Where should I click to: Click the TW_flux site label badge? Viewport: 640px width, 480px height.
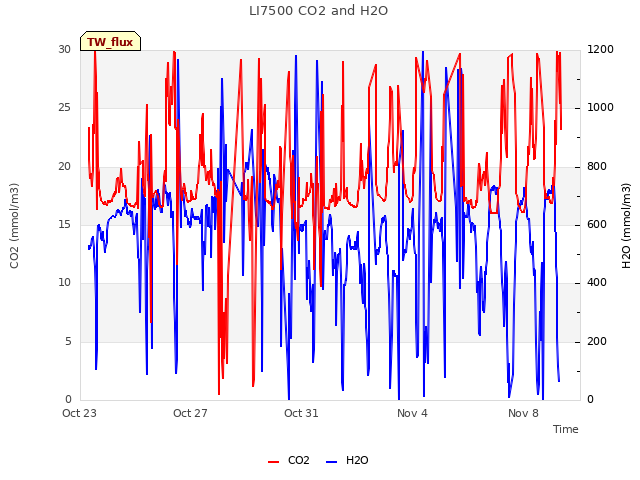coord(110,41)
